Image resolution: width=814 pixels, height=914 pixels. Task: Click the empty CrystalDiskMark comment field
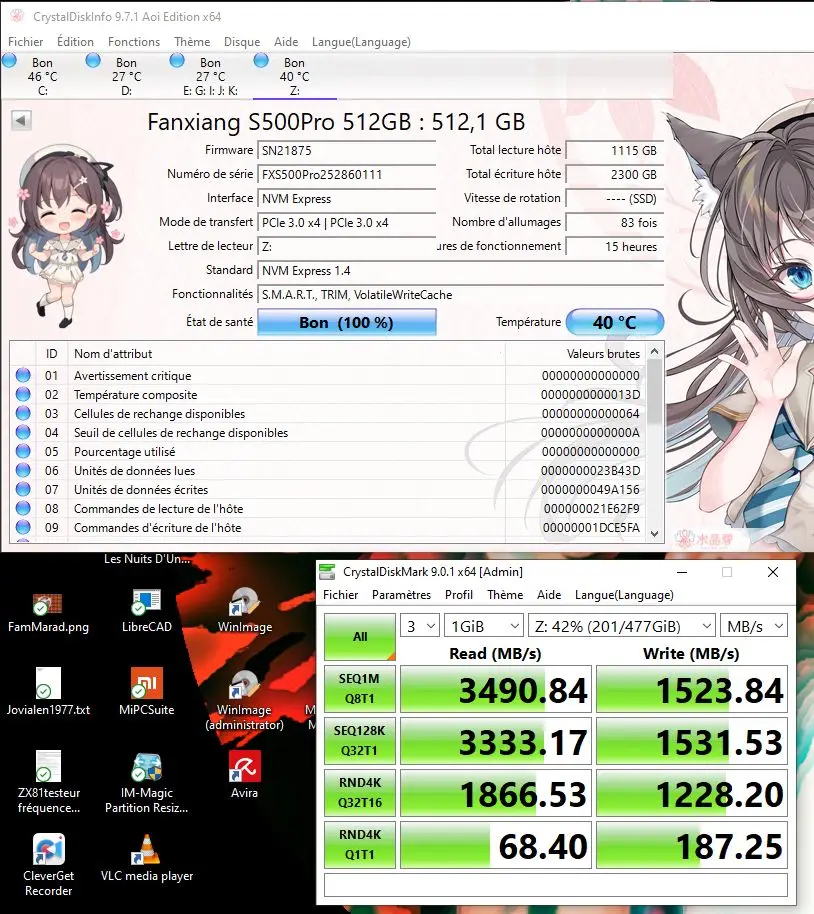tap(556, 885)
